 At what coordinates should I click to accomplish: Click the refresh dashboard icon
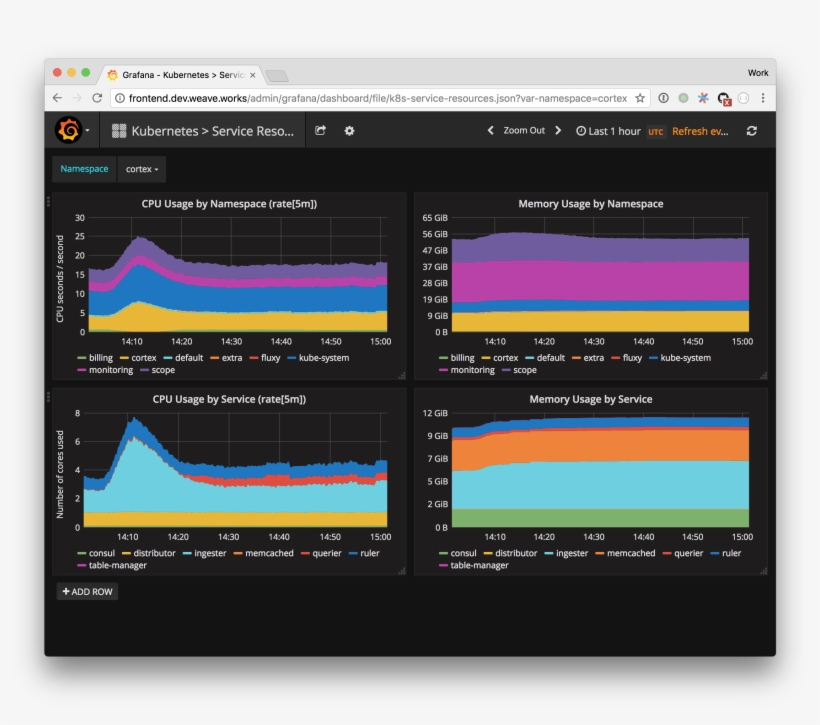point(752,131)
